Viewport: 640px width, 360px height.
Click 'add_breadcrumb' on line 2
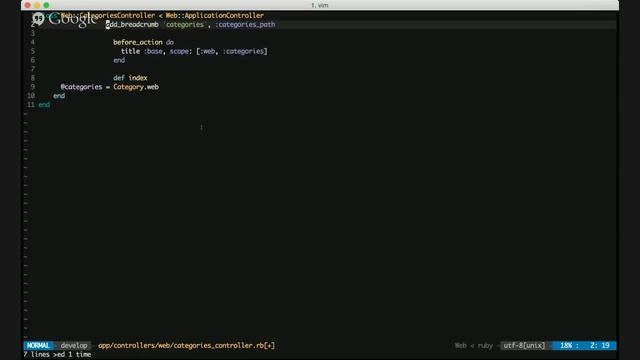click(132, 24)
